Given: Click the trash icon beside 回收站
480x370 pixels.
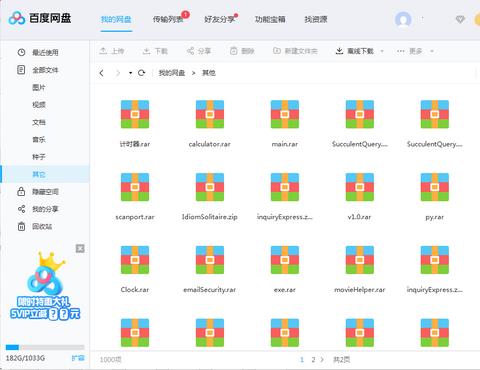Looking at the screenshot, I should 21,226.
